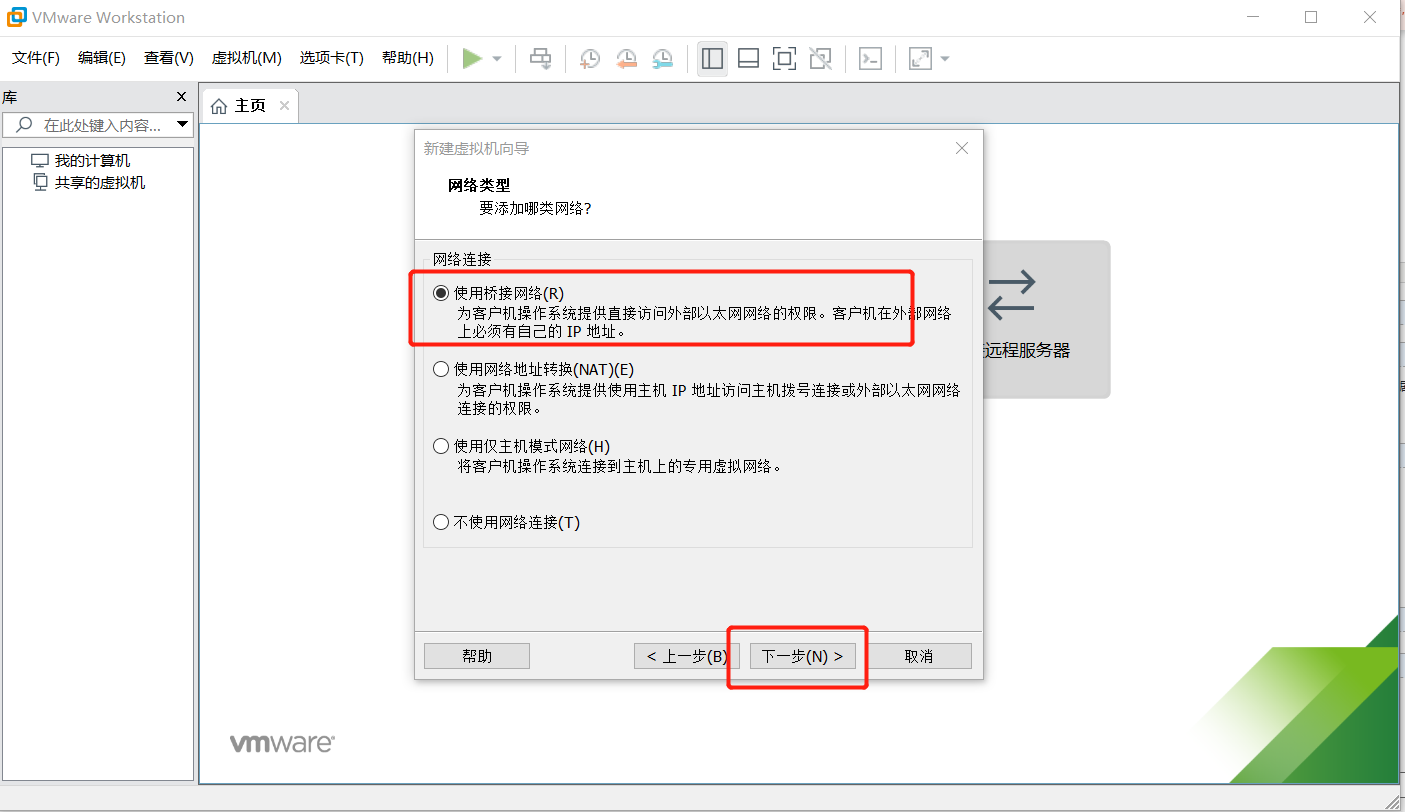Click the stretch guest display icon
Viewport: 1405px width, 812px height.
click(920, 59)
